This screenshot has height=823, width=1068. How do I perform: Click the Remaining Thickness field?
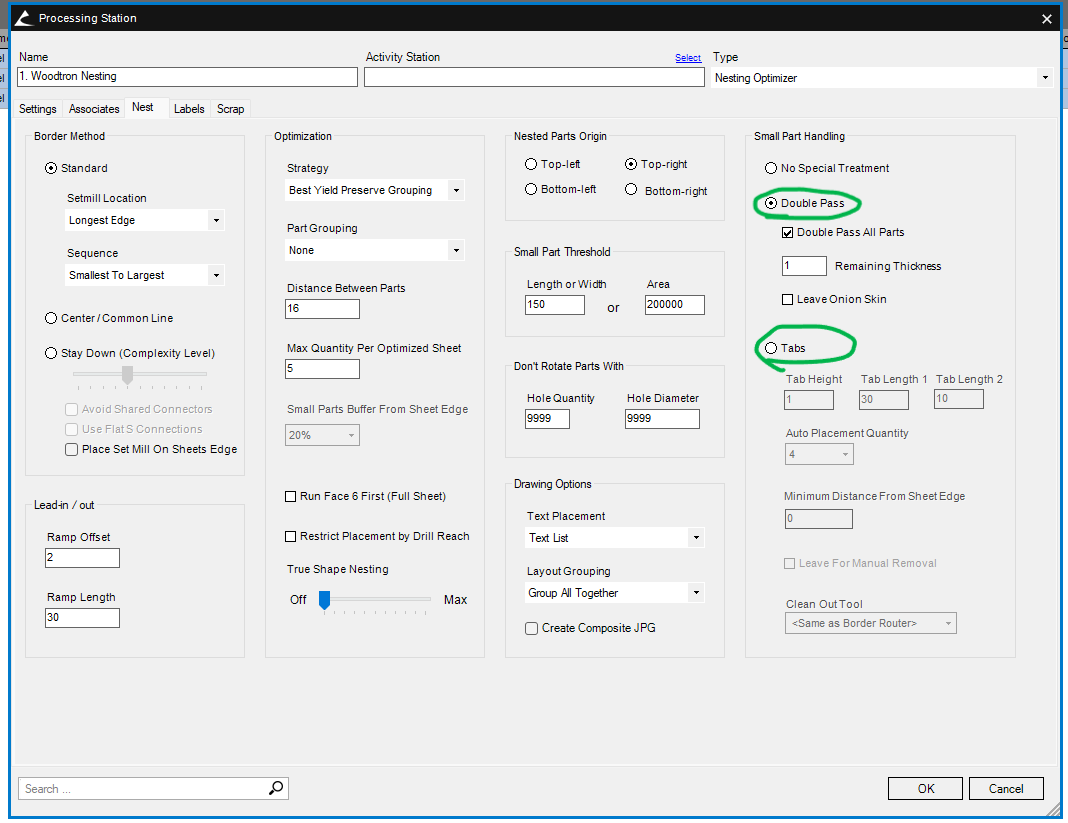pos(804,266)
